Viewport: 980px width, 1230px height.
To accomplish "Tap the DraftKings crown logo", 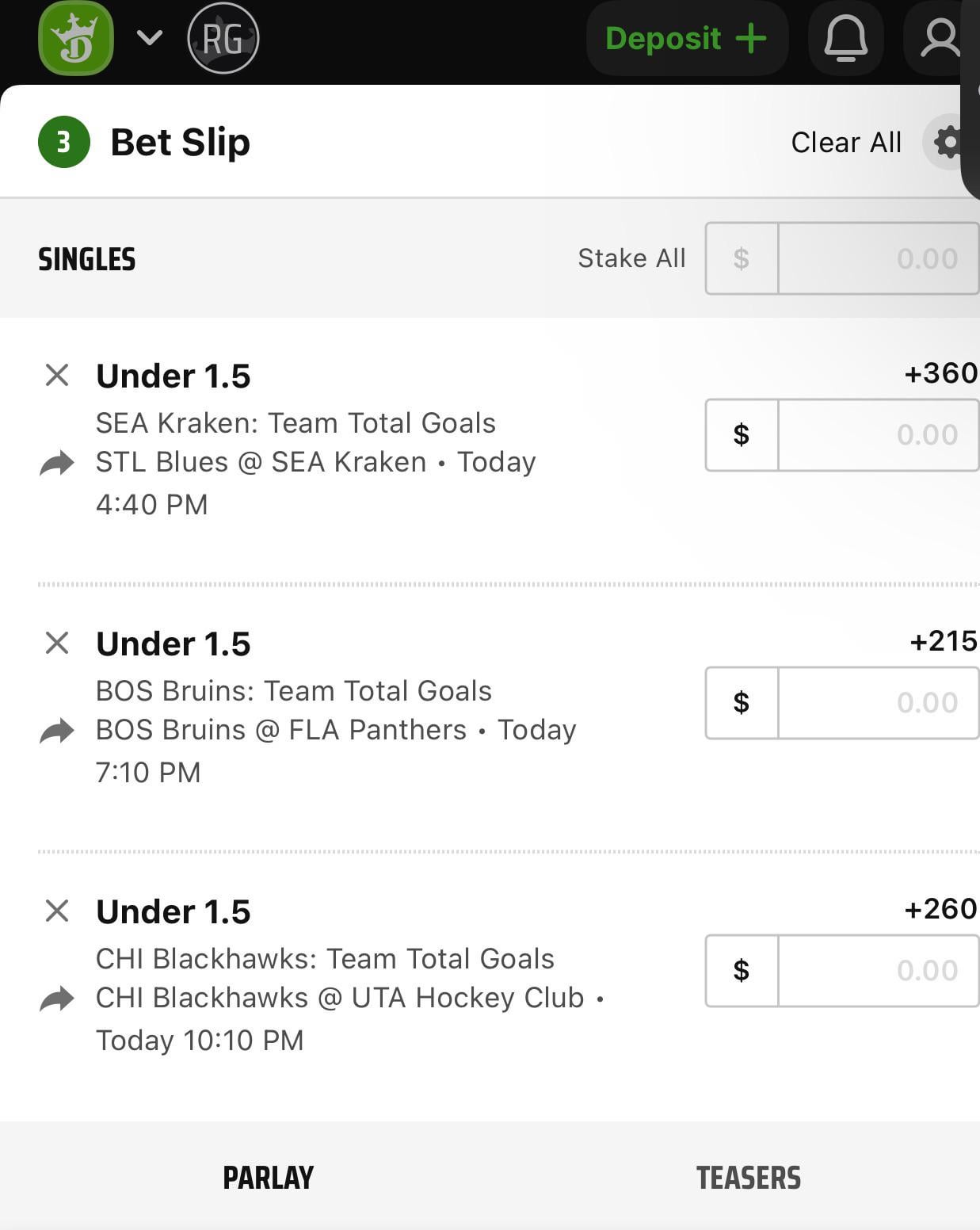I will tap(76, 38).
